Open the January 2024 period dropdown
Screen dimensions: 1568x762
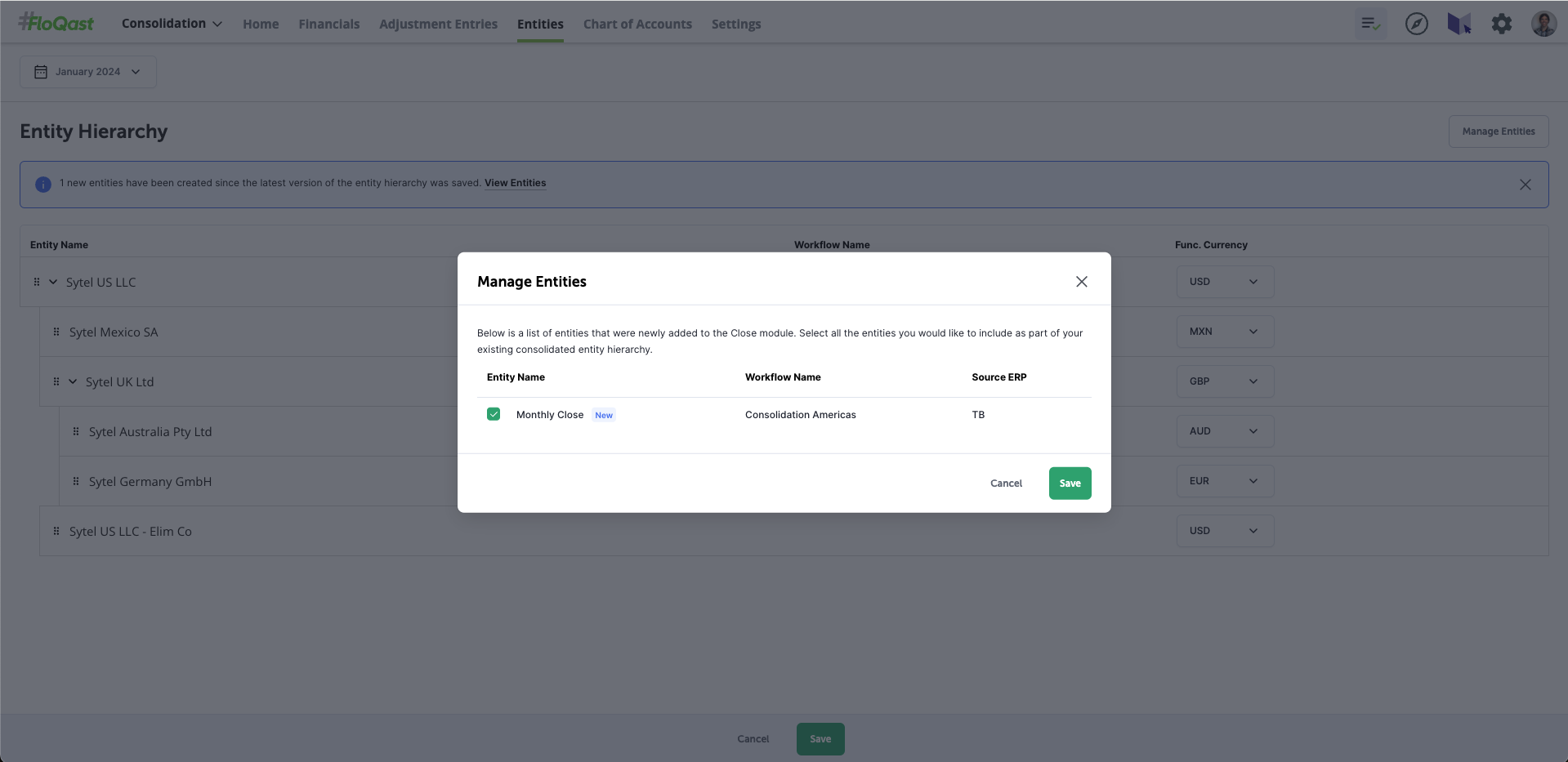[88, 72]
